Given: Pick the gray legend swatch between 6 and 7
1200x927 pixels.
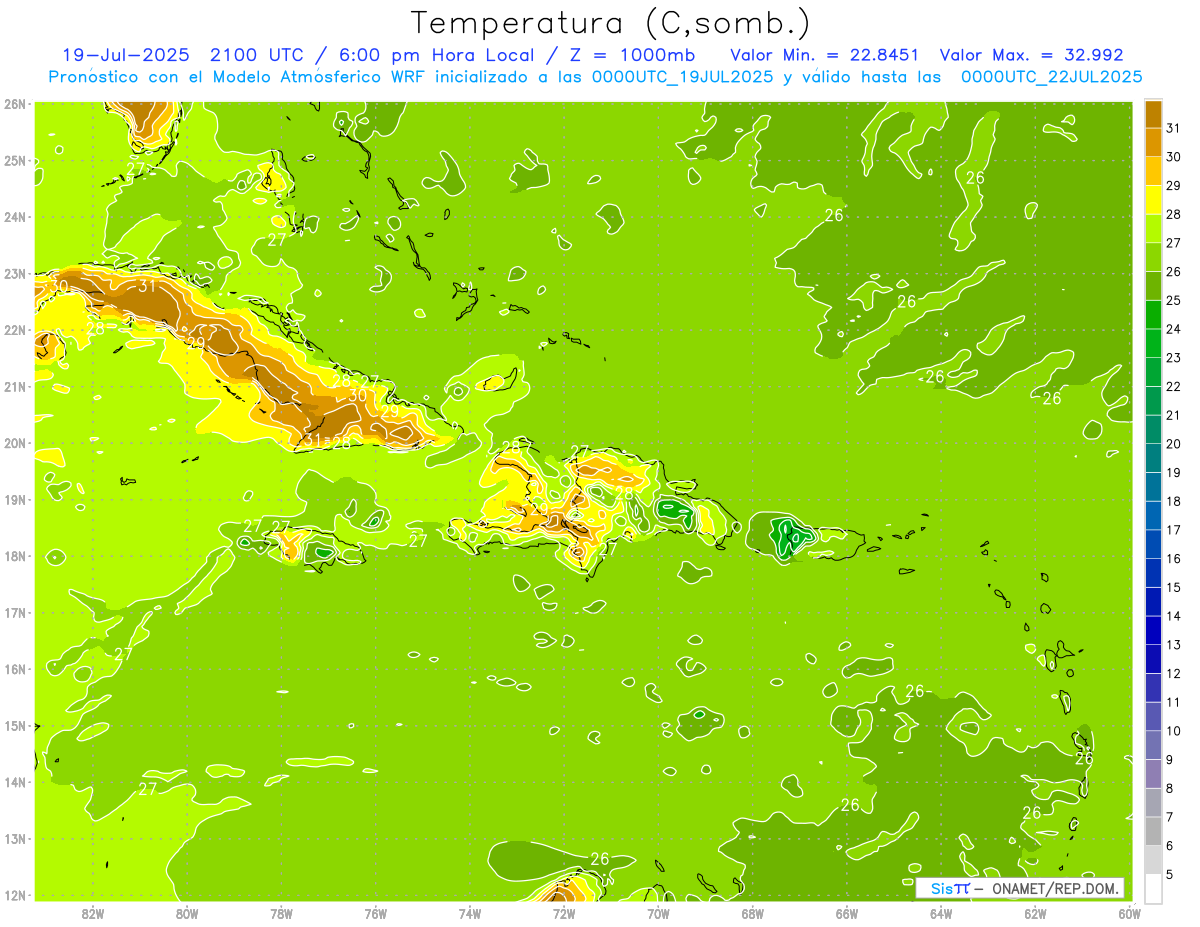Looking at the screenshot, I should click(x=1154, y=831).
